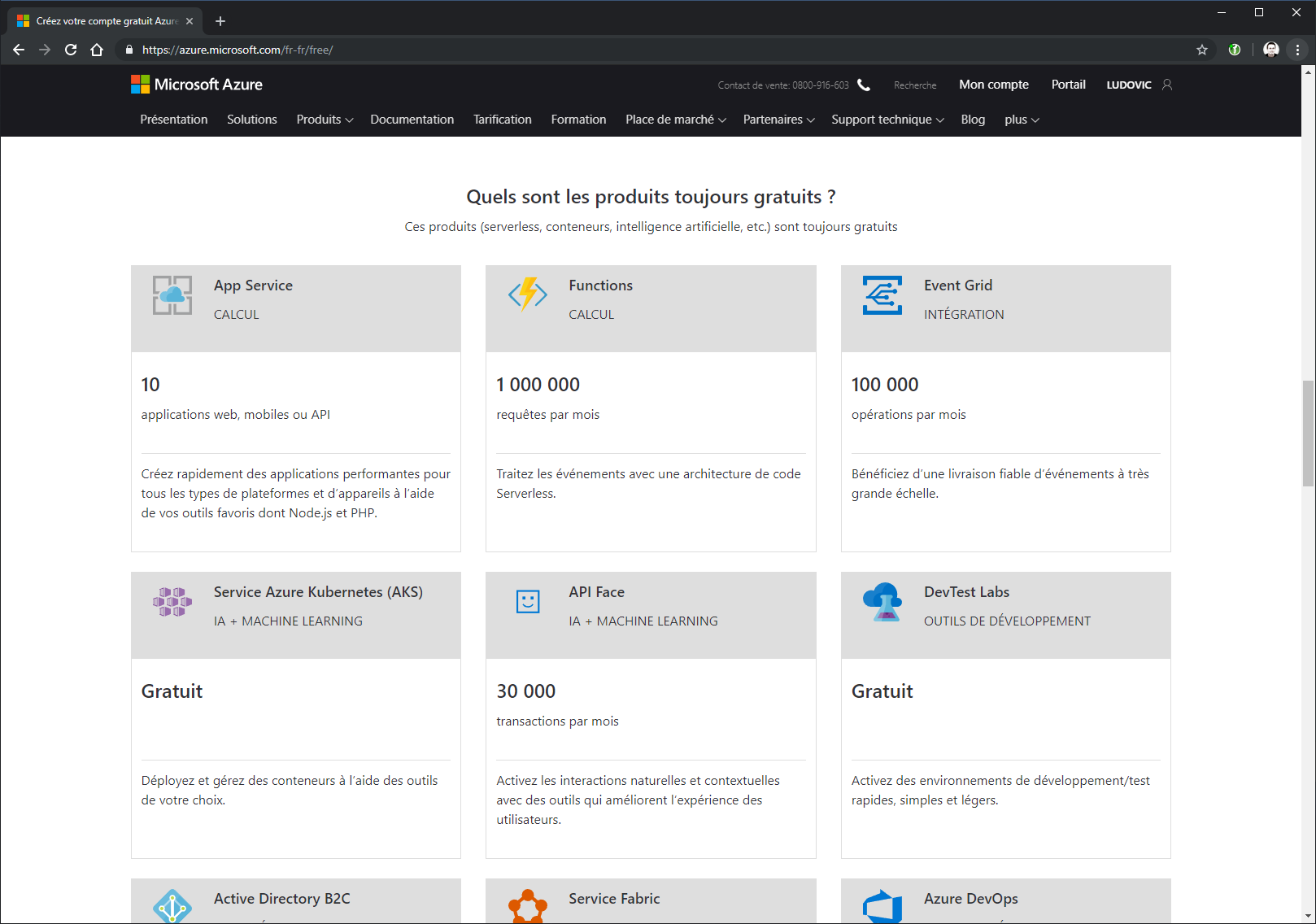Screen dimensions: 1316x924
Task: Expand the Produits dropdown menu
Action: [325, 120]
